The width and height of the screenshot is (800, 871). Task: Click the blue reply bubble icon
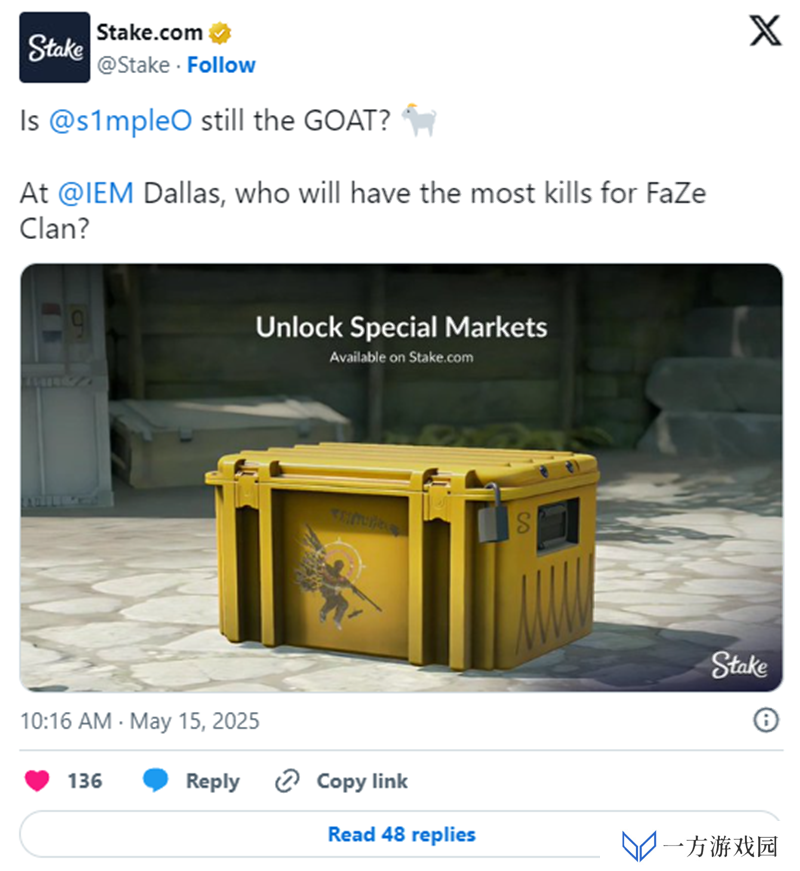pyautogui.click(x=156, y=780)
